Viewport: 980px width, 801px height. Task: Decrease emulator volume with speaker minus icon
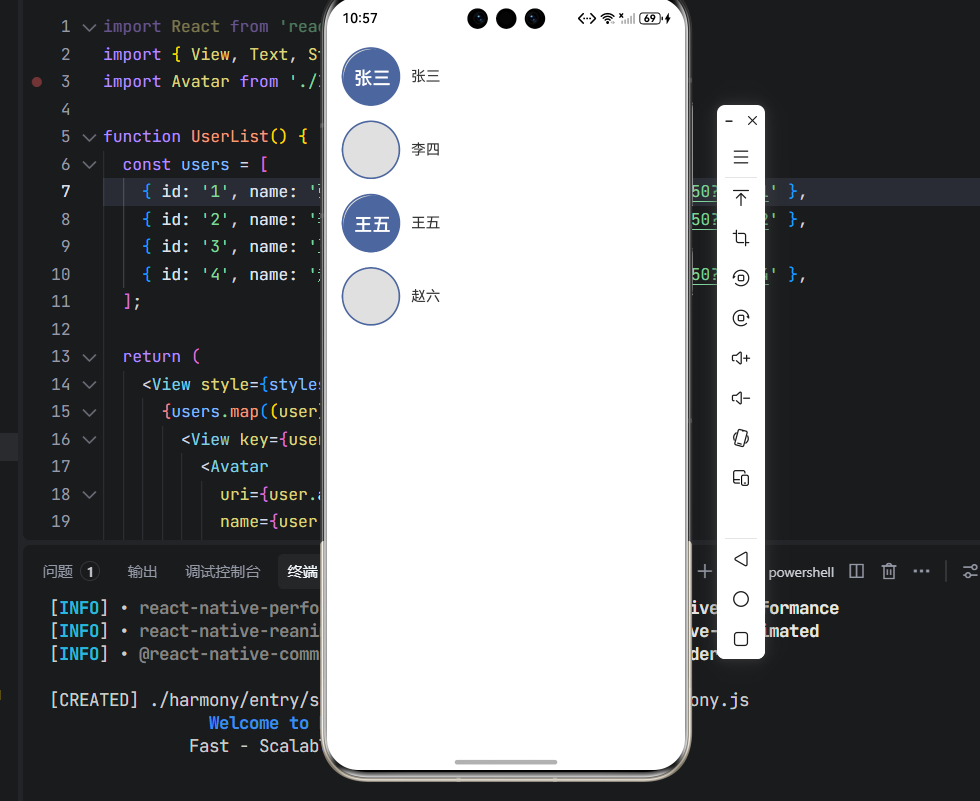[741, 398]
